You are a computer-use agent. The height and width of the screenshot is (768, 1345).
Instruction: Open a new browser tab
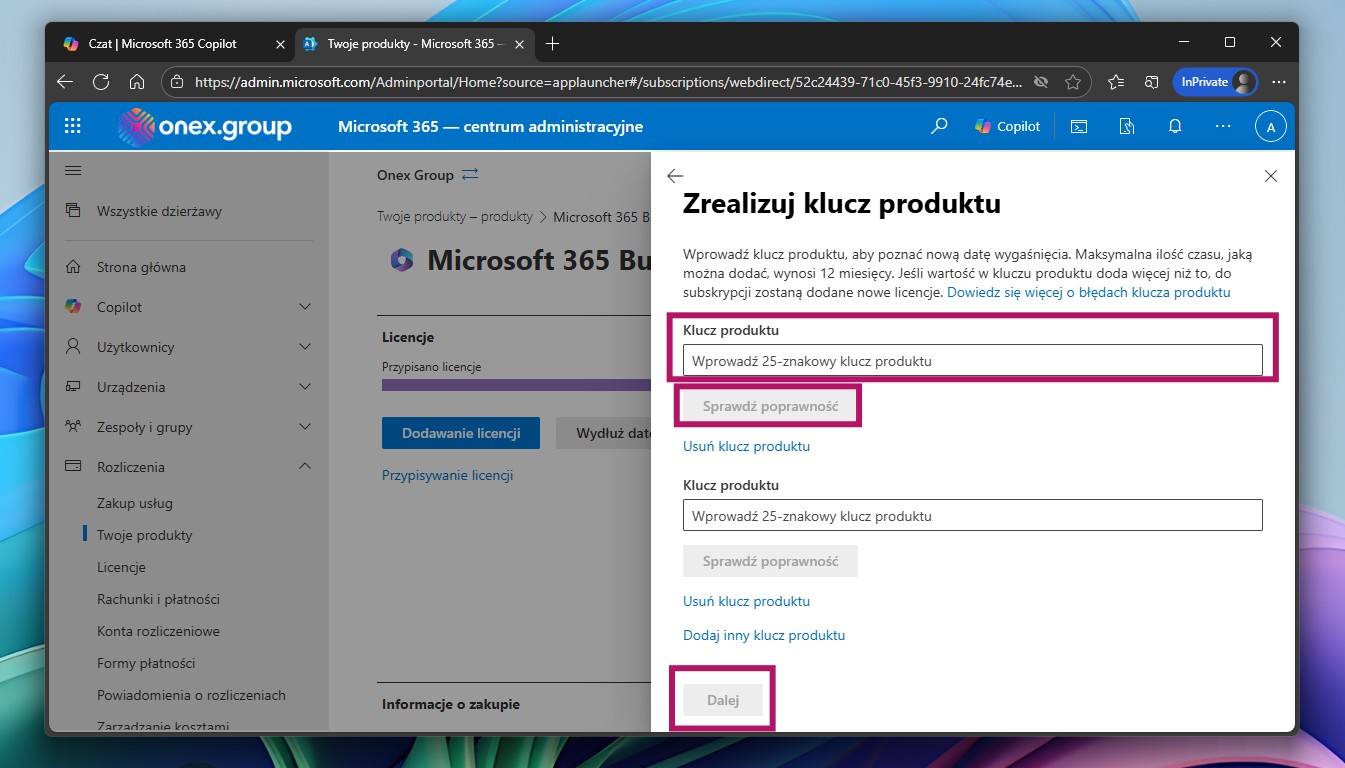point(552,43)
